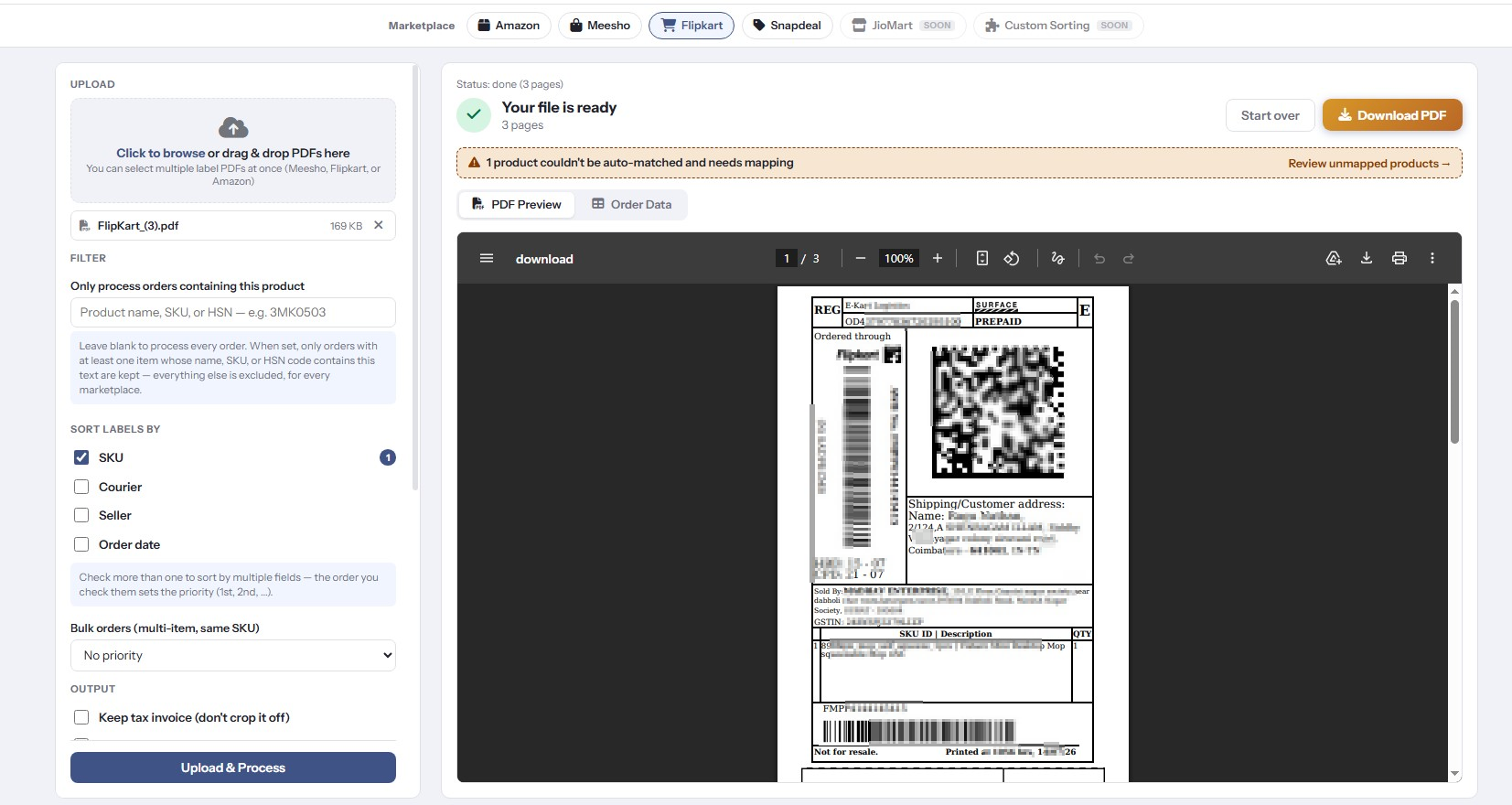Viewport: 1512px width, 805px height.
Task: Click the PDF page number field
Action: 786,259
